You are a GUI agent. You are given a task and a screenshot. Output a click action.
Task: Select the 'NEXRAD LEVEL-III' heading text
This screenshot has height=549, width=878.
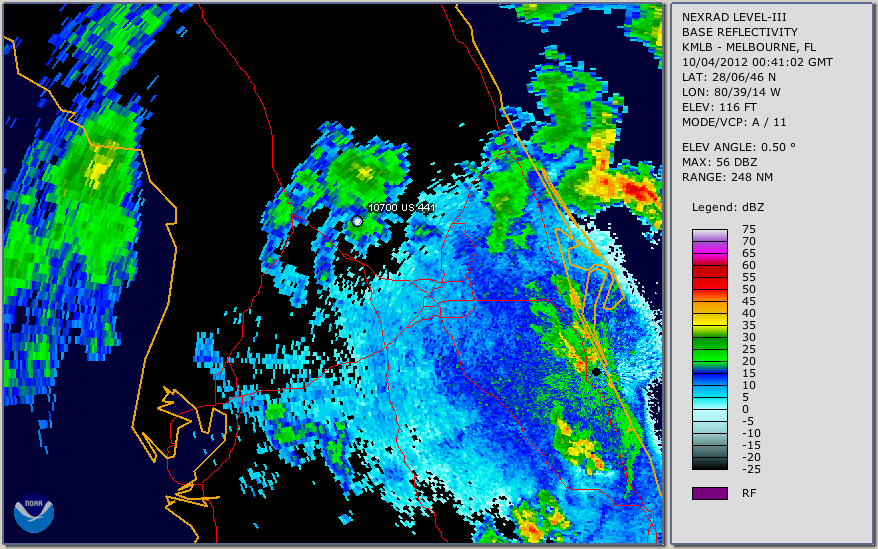[734, 17]
